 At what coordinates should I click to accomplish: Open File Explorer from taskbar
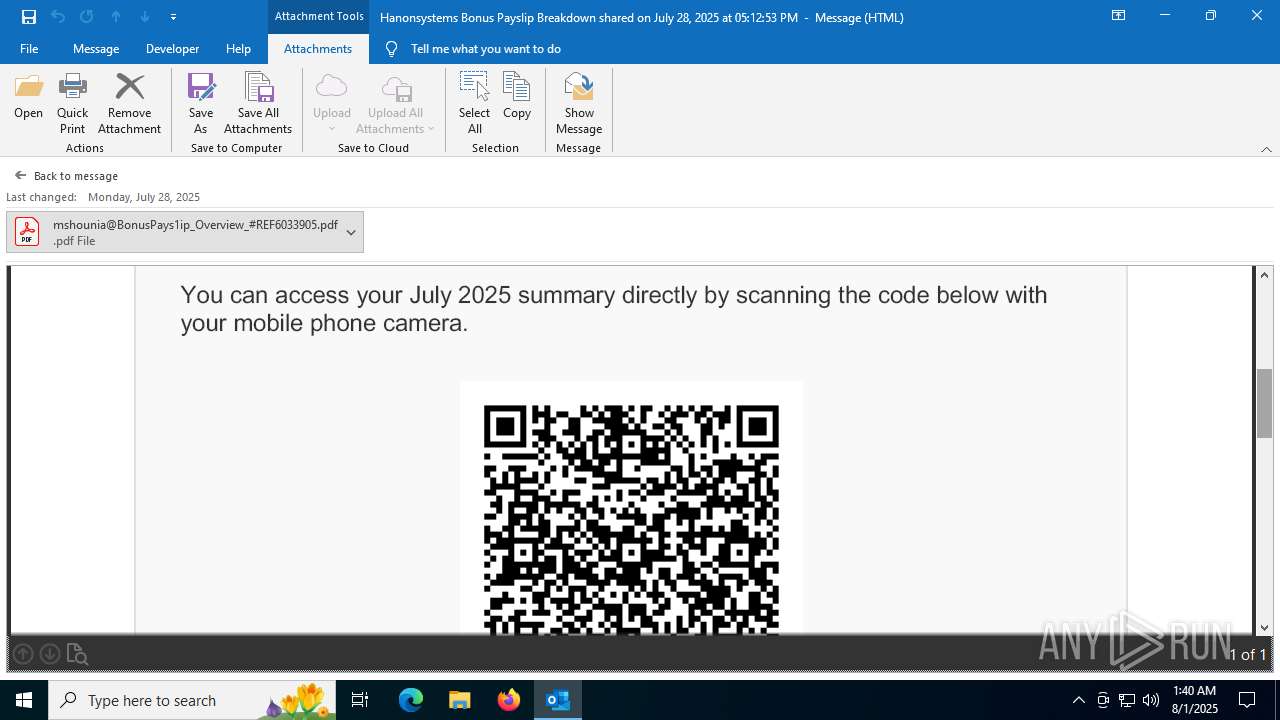(x=459, y=700)
